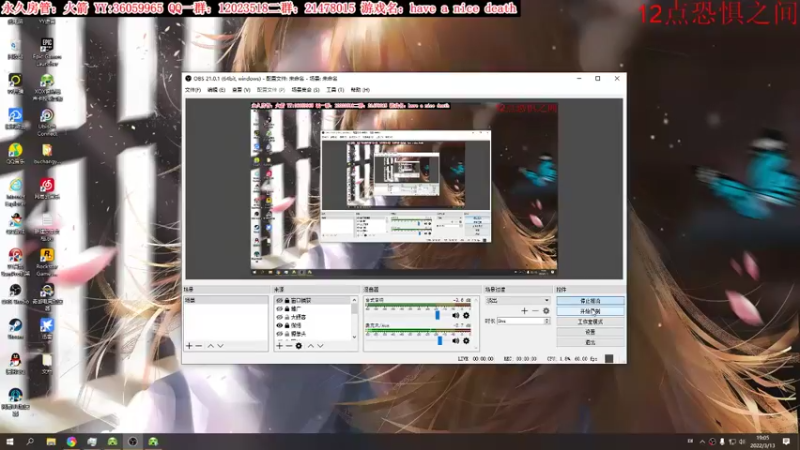This screenshot has height=450, width=800.
Task: Show hidden system tray icons chevron
Action: [703, 441]
